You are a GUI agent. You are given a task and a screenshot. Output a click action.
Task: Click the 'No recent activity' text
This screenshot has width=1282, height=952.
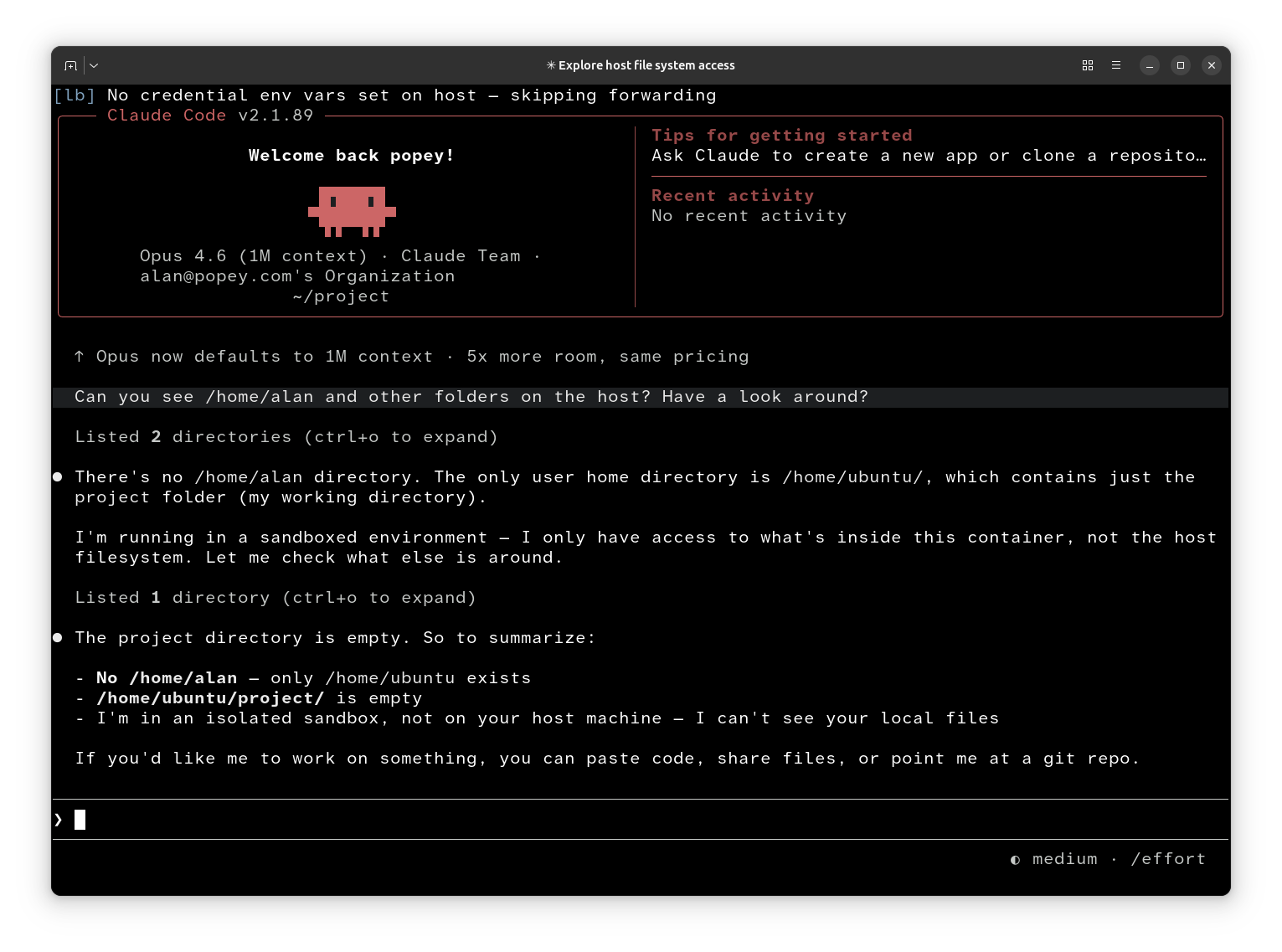[x=749, y=216]
